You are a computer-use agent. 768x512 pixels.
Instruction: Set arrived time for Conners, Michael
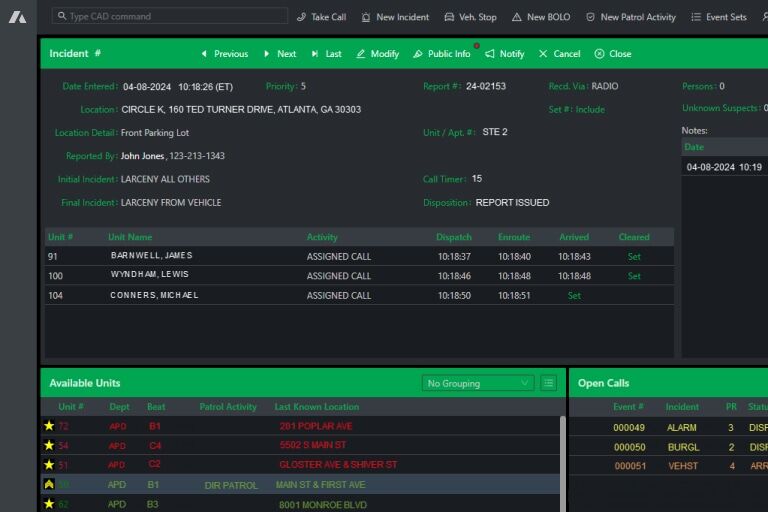pyautogui.click(x=574, y=296)
